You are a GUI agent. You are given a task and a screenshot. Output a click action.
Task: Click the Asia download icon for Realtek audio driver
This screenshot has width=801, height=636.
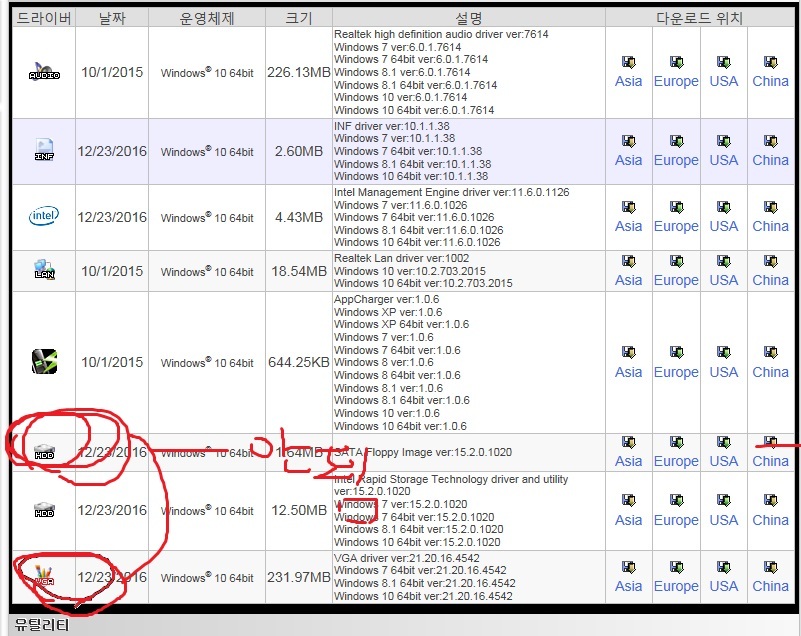click(628, 62)
